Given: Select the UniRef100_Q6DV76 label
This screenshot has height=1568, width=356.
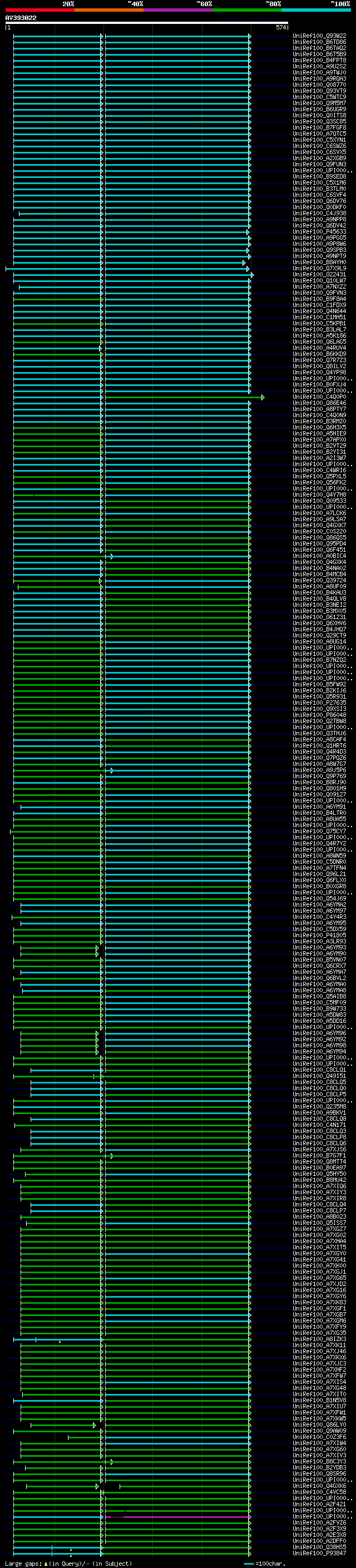Looking at the screenshot, I should point(319,201).
